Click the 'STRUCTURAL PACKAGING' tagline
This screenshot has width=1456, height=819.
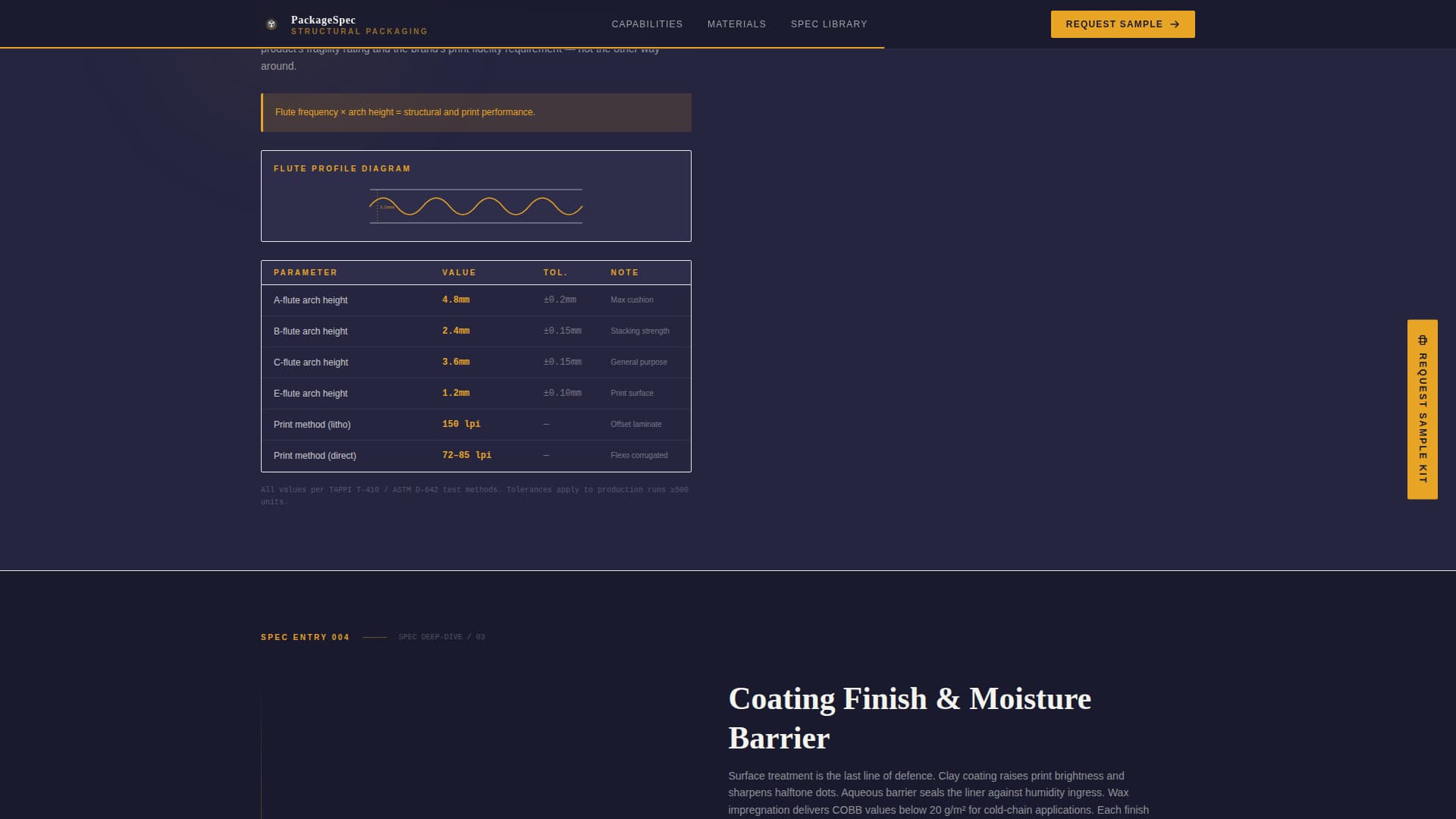coord(359,32)
